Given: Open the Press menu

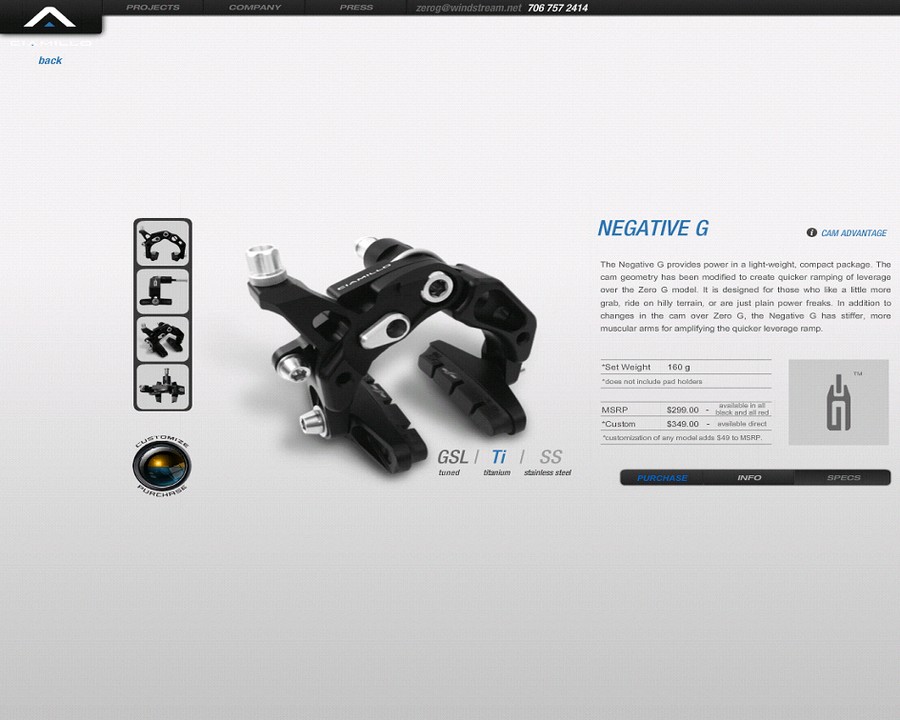Looking at the screenshot, I should 356,8.
